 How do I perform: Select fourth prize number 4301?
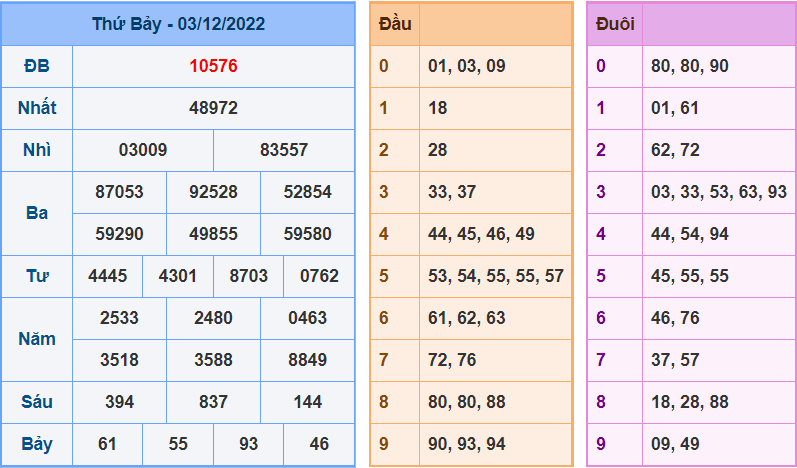pos(178,276)
